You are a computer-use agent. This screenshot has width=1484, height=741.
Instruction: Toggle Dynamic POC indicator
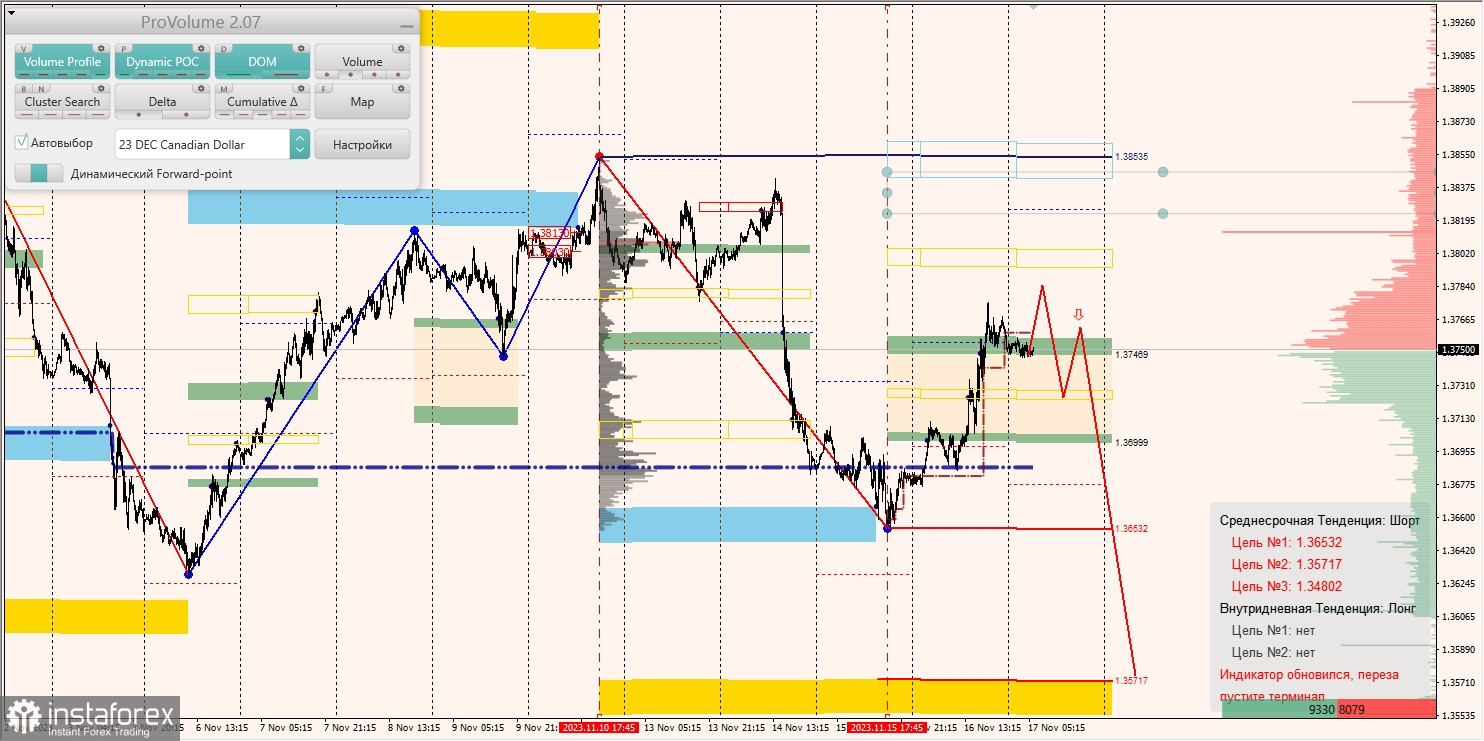coord(162,61)
